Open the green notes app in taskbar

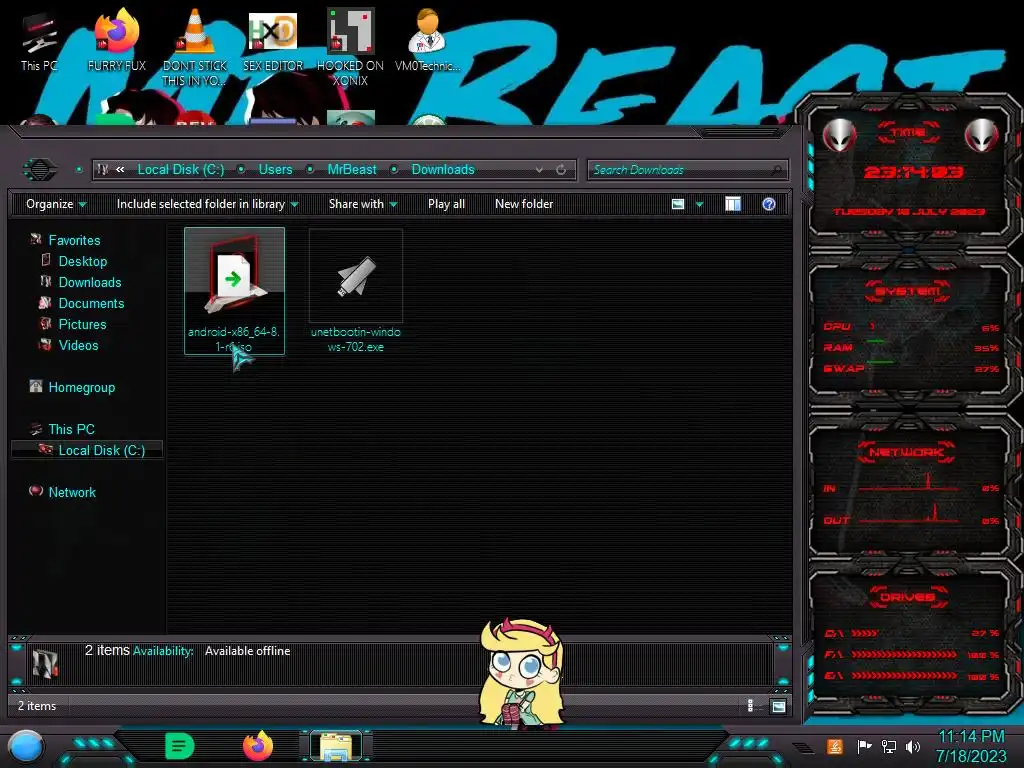pyautogui.click(x=180, y=746)
